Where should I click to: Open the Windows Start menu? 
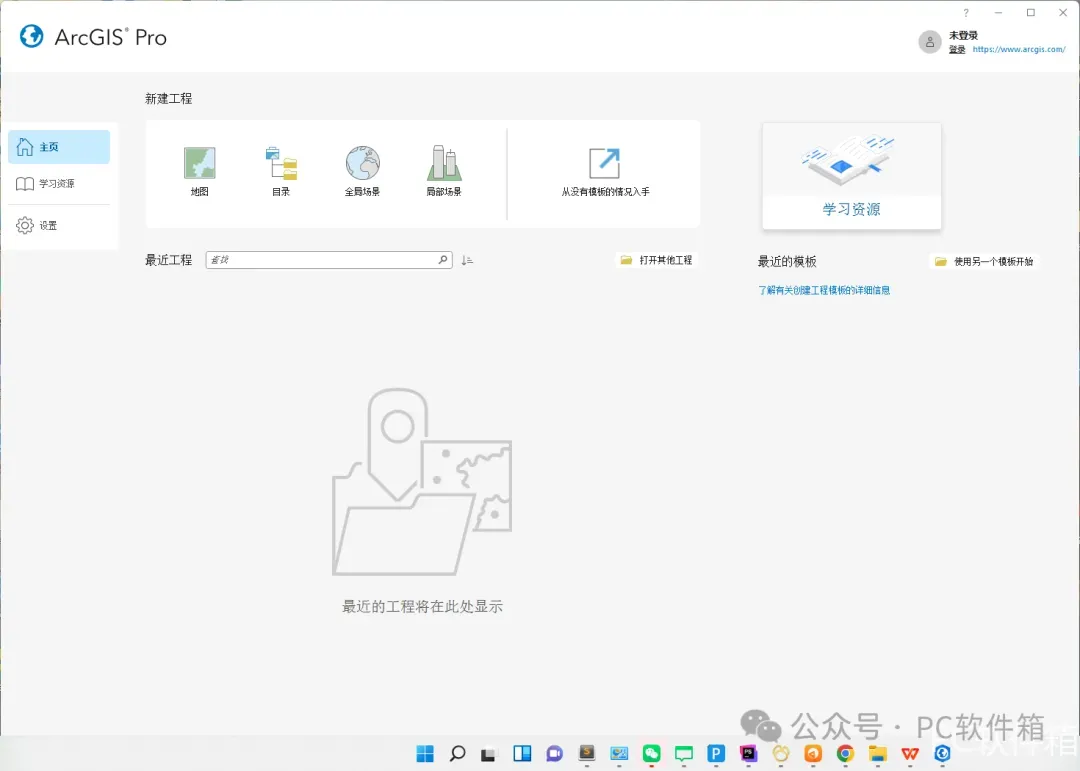click(x=425, y=754)
